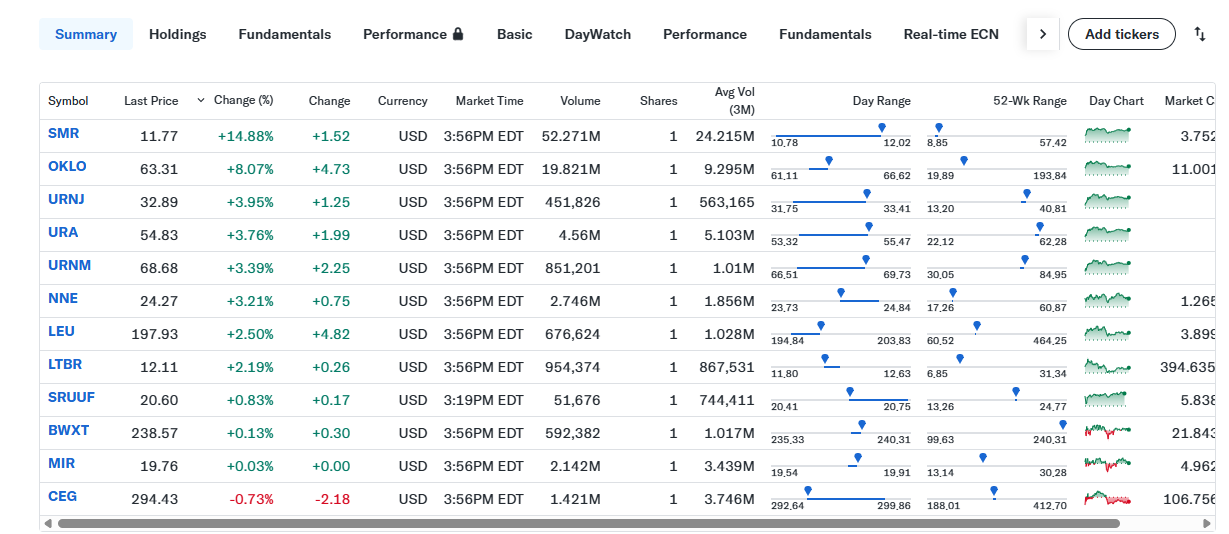
Task: Open the SMR day chart sparkline
Action: [x=1107, y=134]
